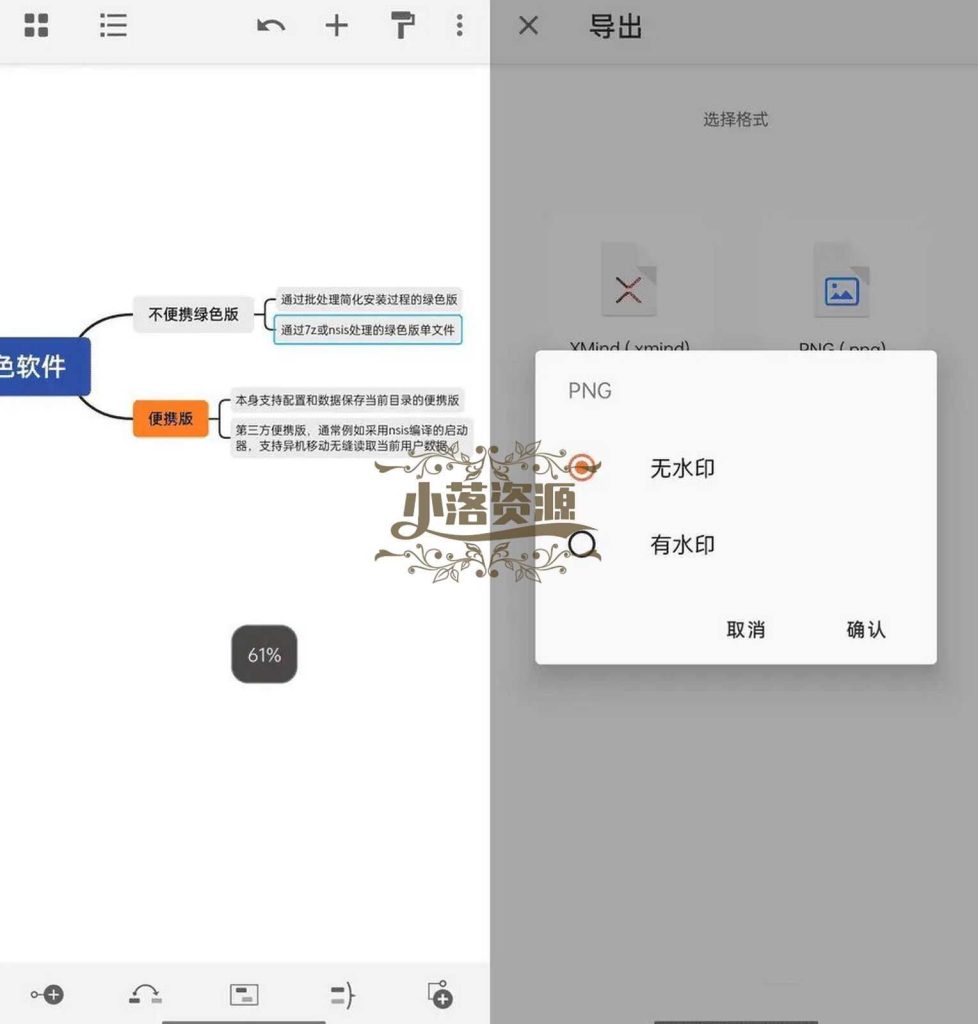Undo the last action
Image resolution: width=978 pixels, height=1024 pixels.
[x=270, y=26]
